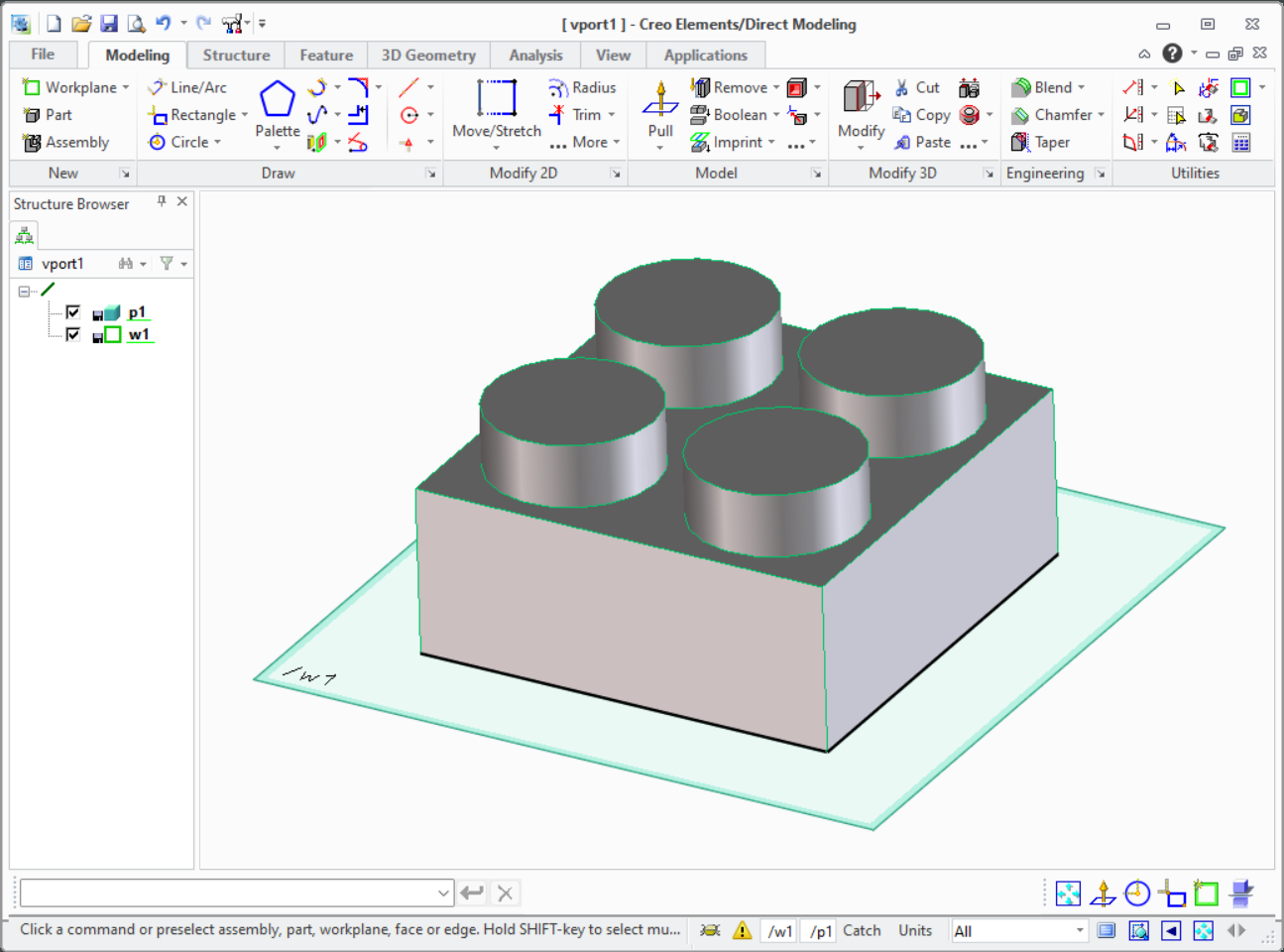This screenshot has width=1284, height=952.
Task: Click the command input field
Action: [237, 892]
